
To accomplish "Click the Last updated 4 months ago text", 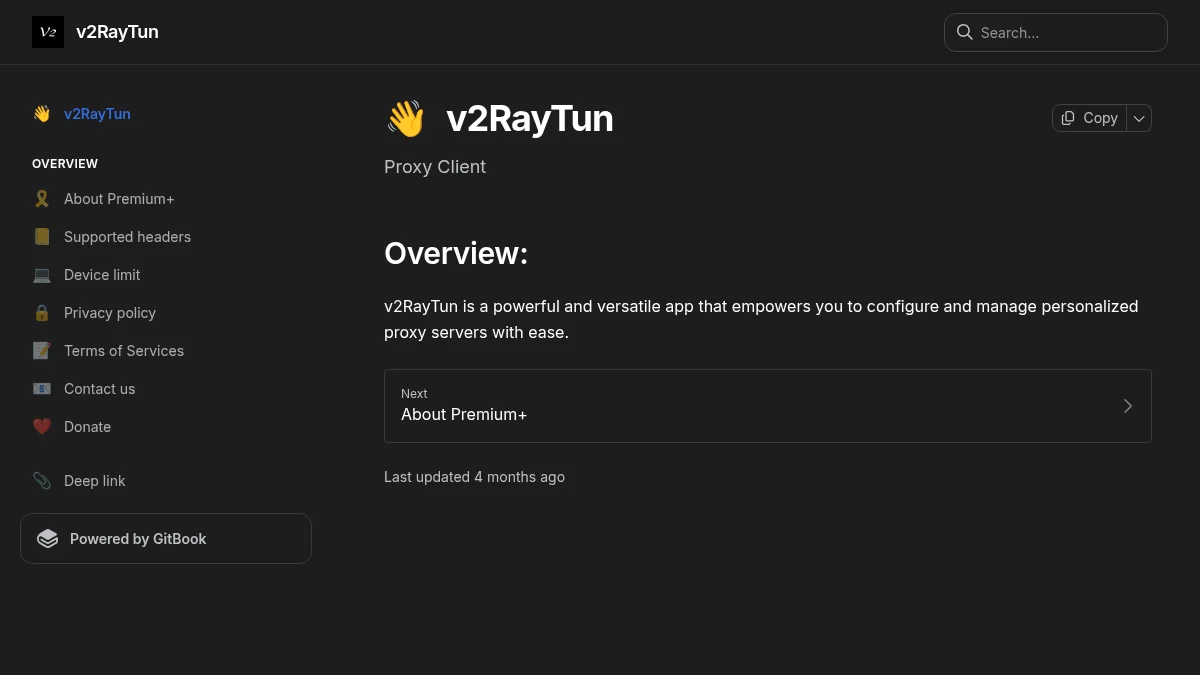I will (474, 477).
